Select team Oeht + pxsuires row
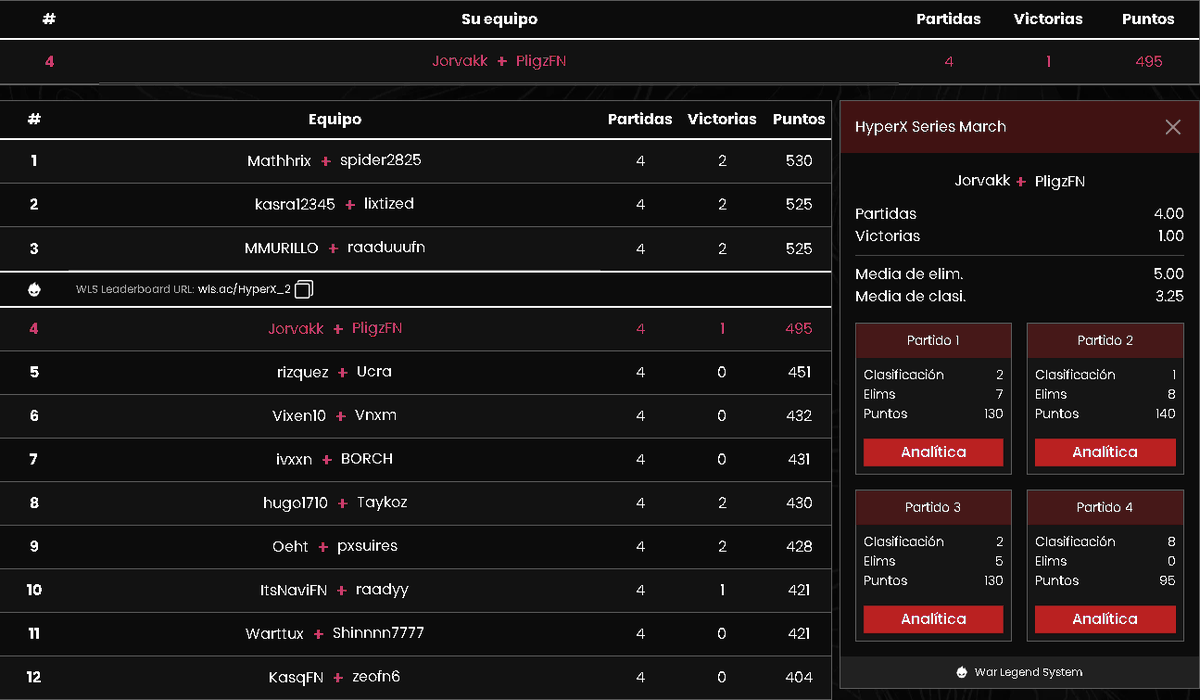Viewport: 1200px width, 700px height. (x=415, y=546)
